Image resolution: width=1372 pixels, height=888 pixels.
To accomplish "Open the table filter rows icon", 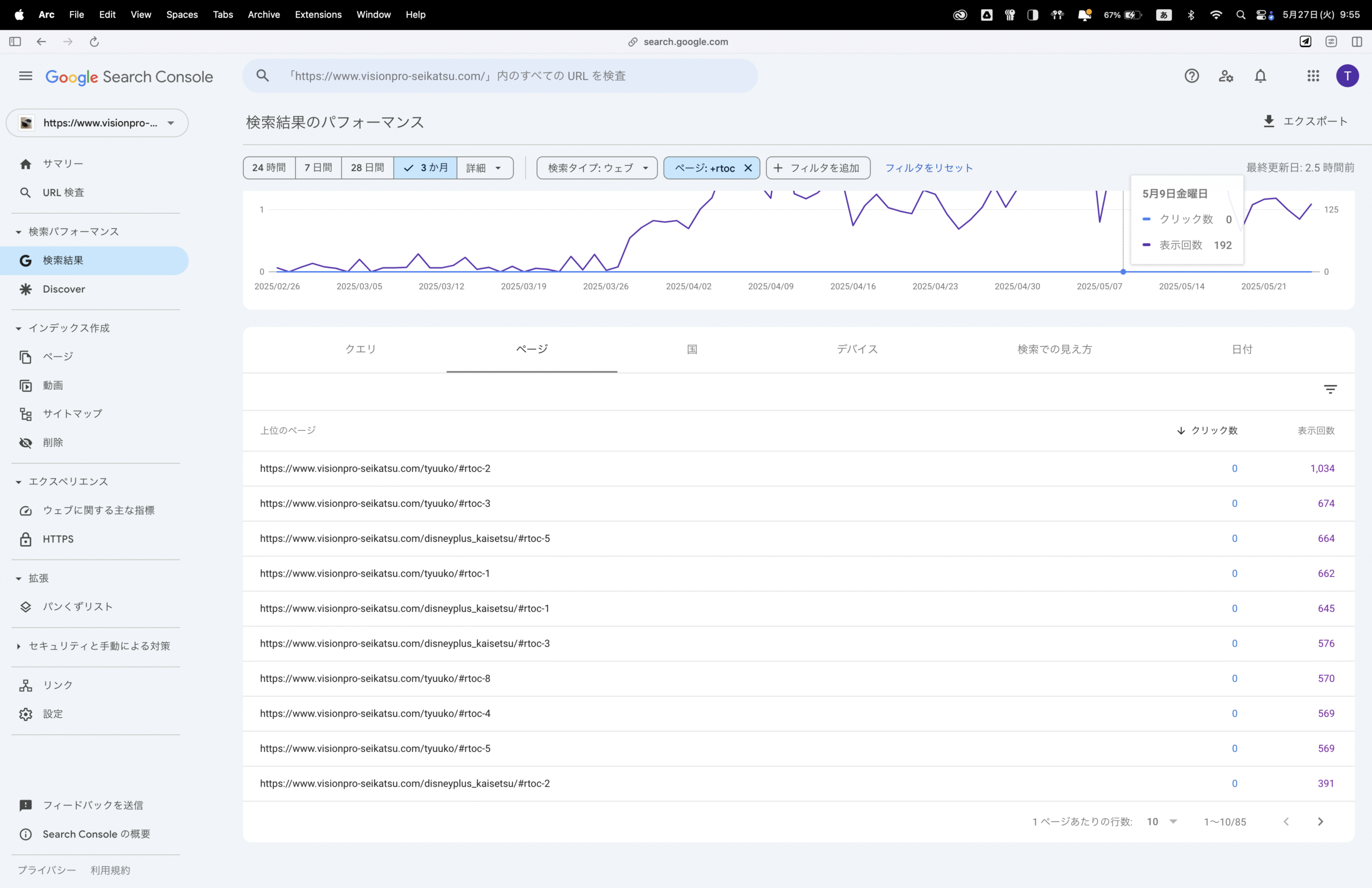I will pyautogui.click(x=1330, y=390).
